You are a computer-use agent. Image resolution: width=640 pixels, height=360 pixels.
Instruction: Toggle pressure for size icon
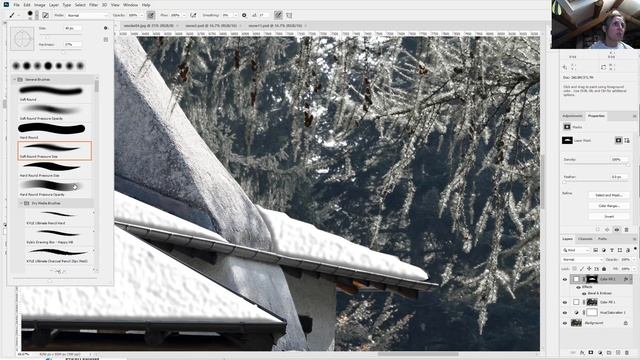tap(278, 15)
